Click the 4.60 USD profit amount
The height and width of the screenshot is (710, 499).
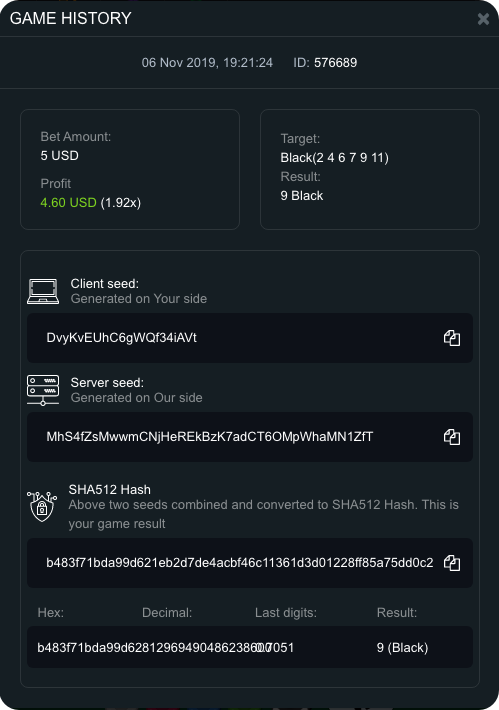[x=68, y=202]
